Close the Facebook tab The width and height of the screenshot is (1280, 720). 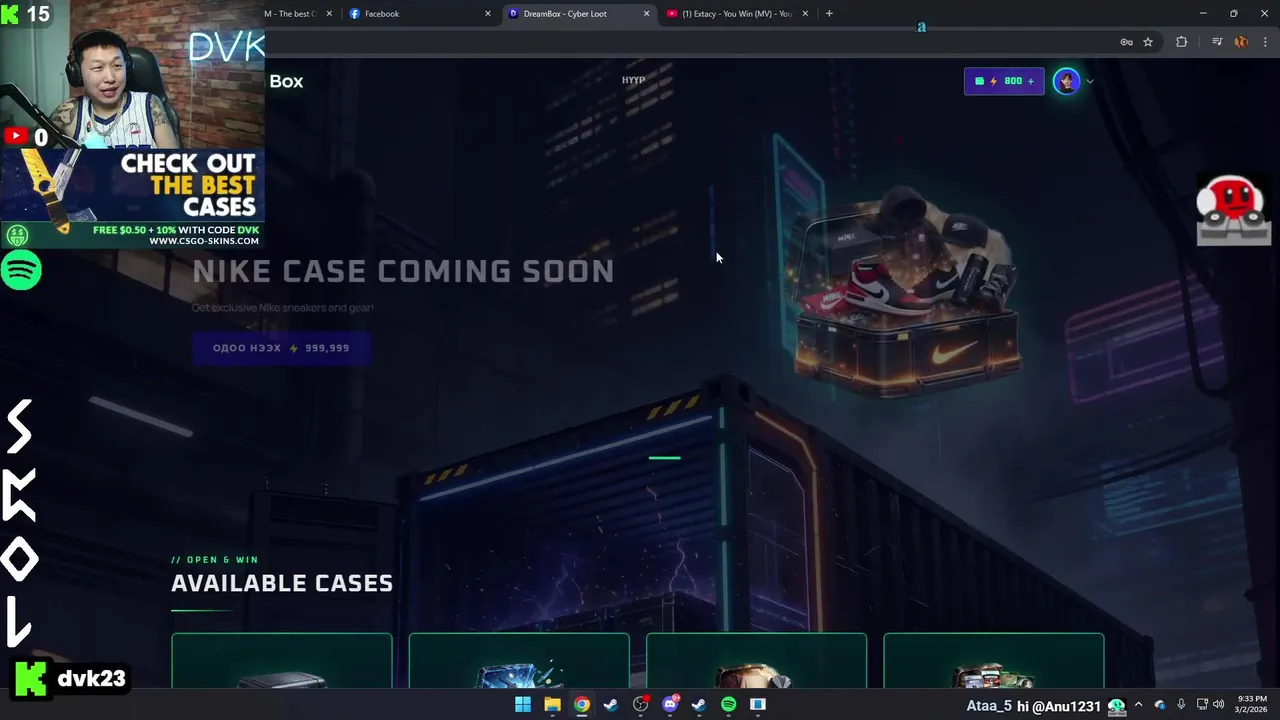[488, 14]
